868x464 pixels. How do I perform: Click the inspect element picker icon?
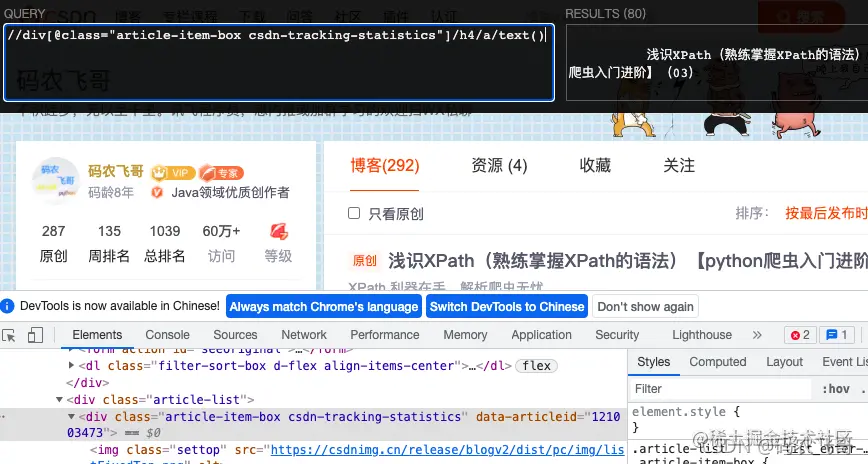pyautogui.click(x=9, y=335)
